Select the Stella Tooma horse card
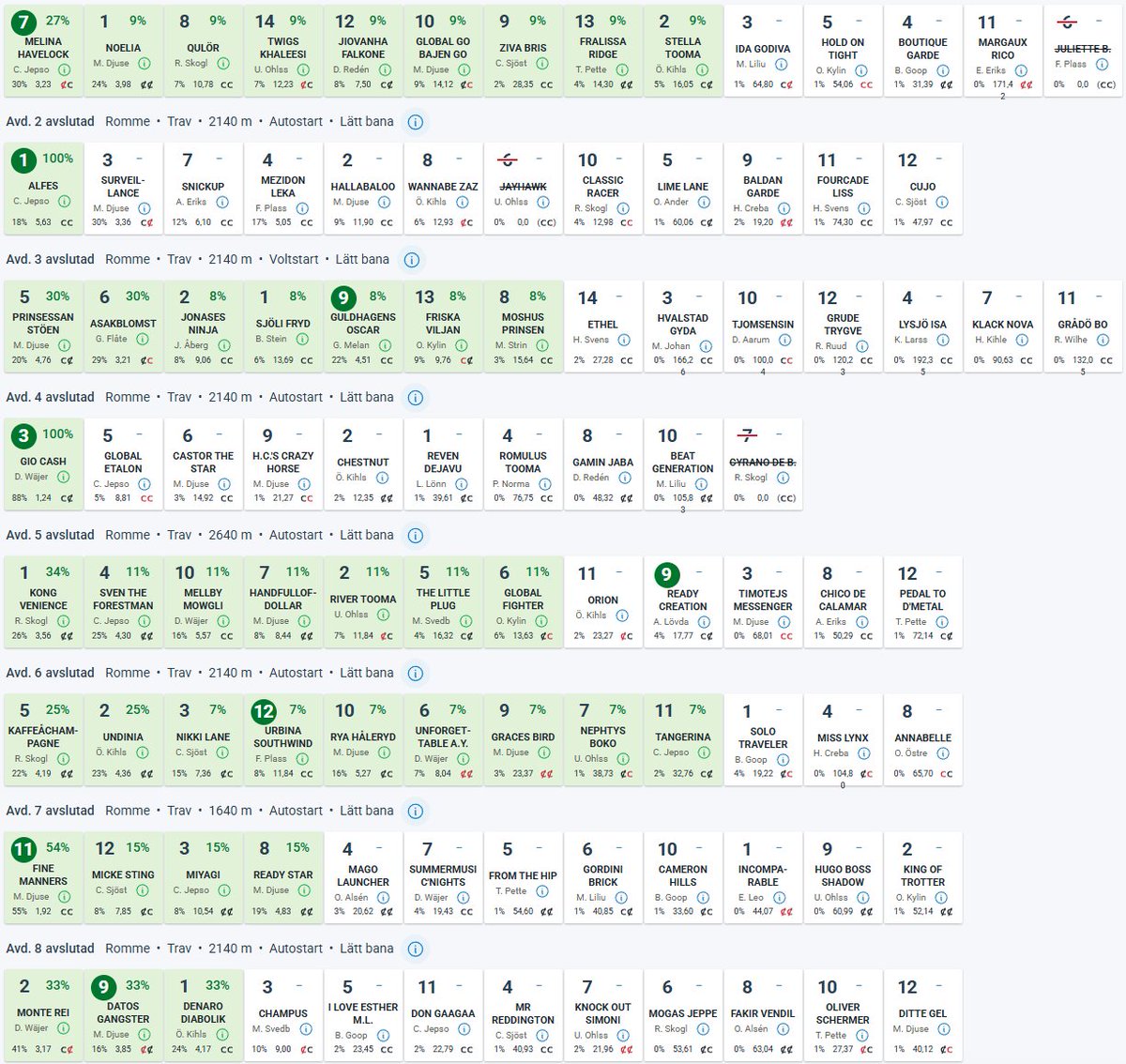Image resolution: width=1126 pixels, height=1064 pixels. 683,49
